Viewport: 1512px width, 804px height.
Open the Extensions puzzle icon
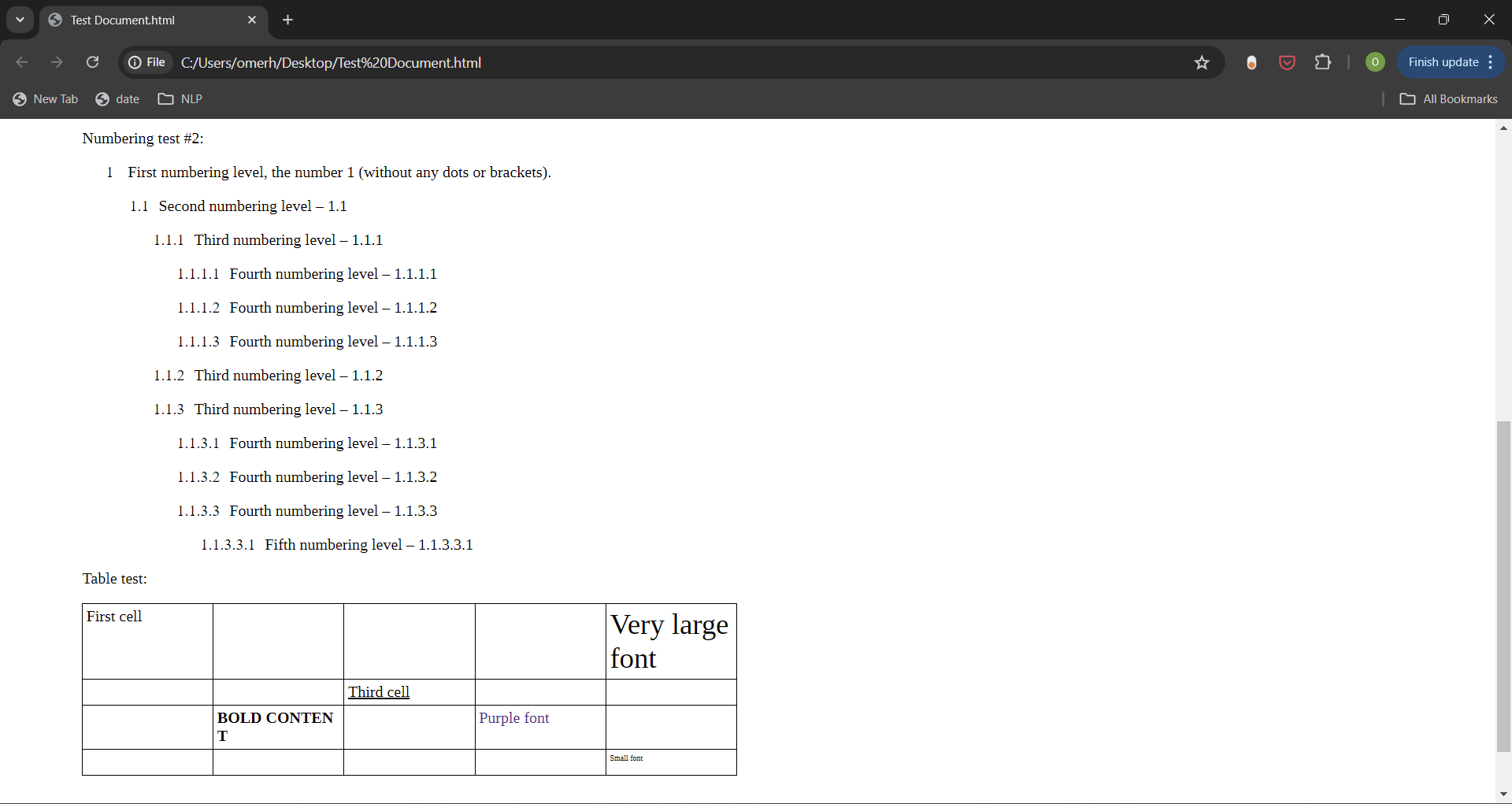tap(1323, 62)
